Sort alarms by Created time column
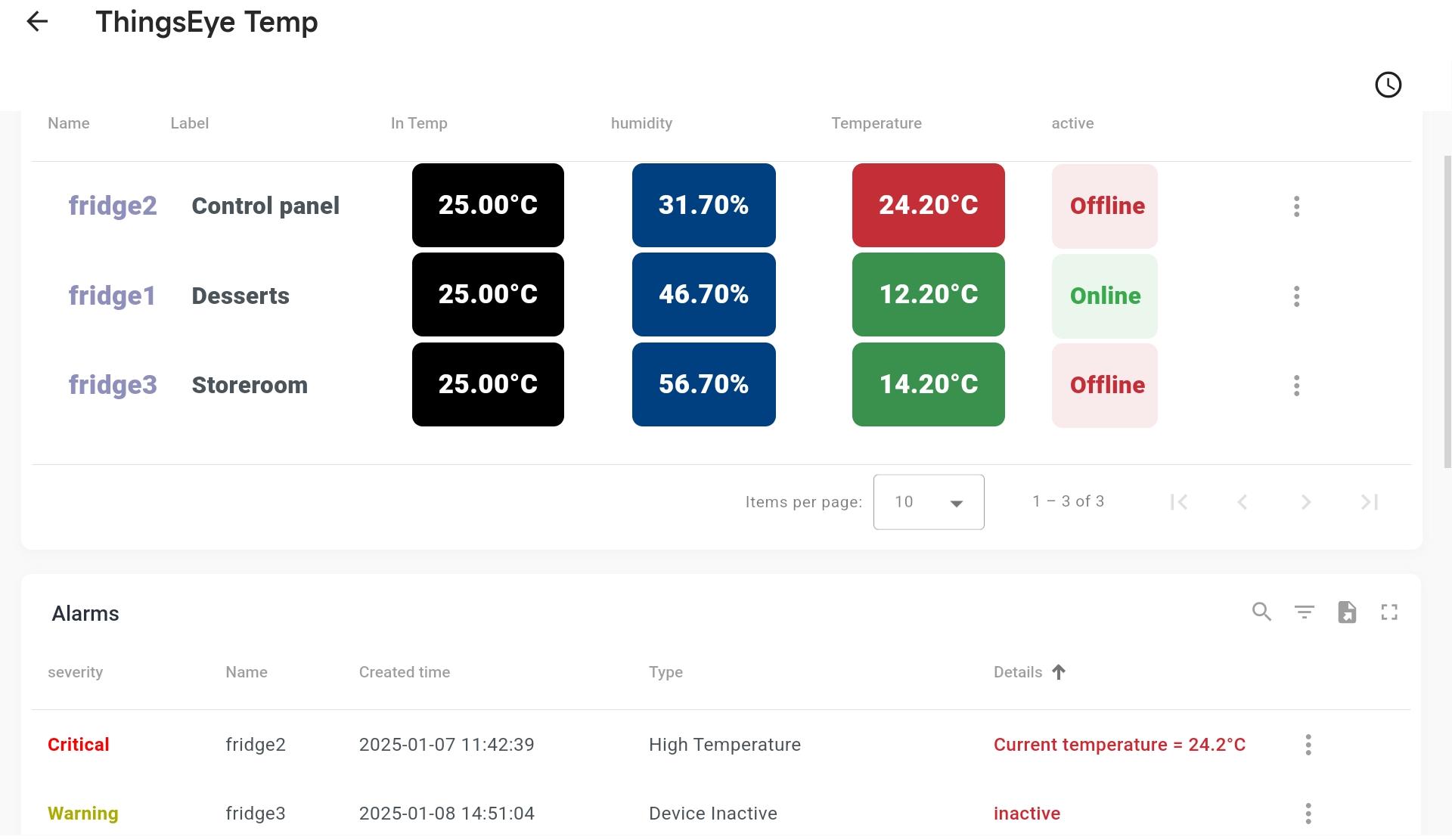Screen dimensions: 1452x840 (x=404, y=672)
